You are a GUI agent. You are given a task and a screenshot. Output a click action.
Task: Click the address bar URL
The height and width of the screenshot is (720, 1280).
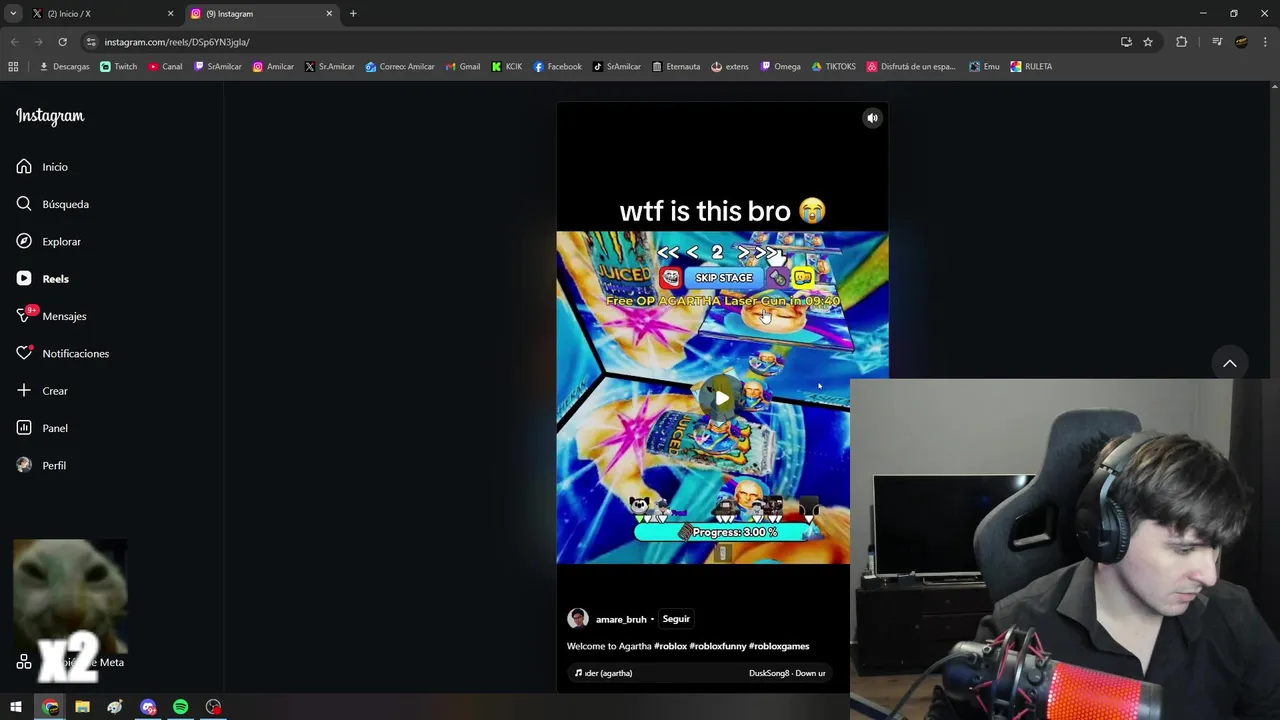pyautogui.click(x=177, y=42)
